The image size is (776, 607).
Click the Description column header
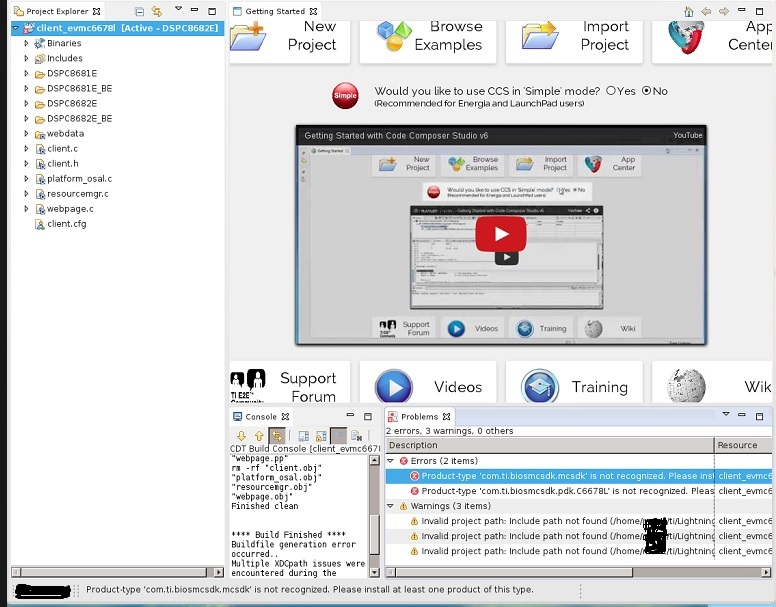[x=550, y=445]
